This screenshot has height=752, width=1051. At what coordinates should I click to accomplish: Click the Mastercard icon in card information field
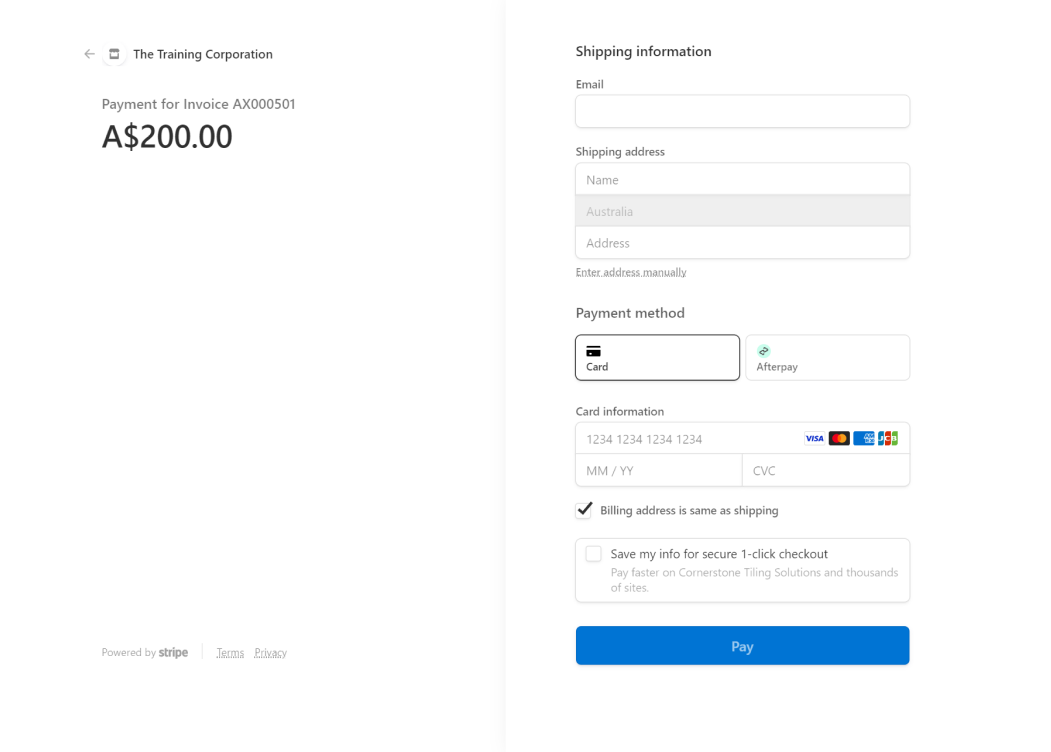pos(839,438)
